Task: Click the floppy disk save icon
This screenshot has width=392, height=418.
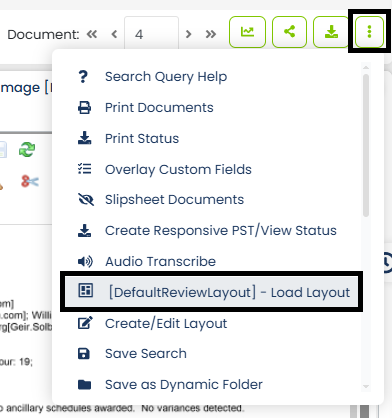Action: (x=84, y=354)
